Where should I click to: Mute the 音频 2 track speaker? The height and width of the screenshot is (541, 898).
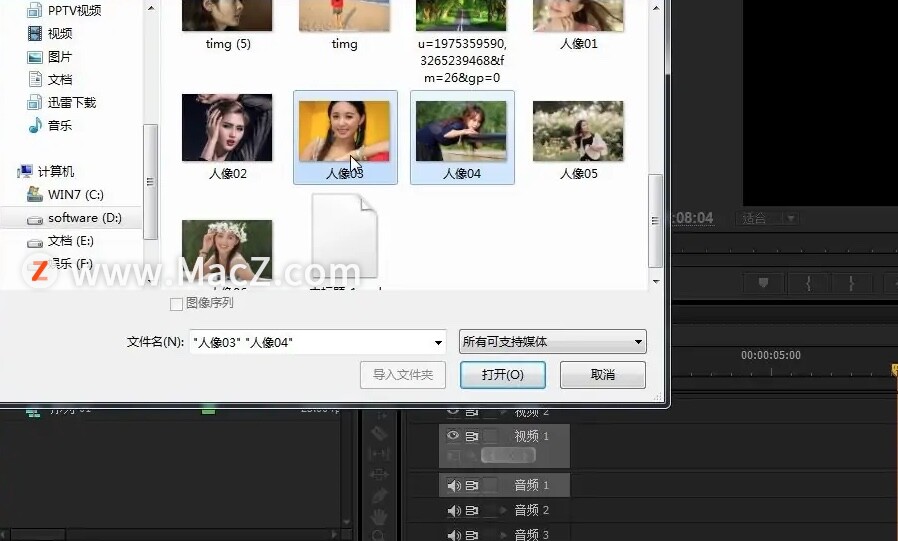[x=454, y=510]
